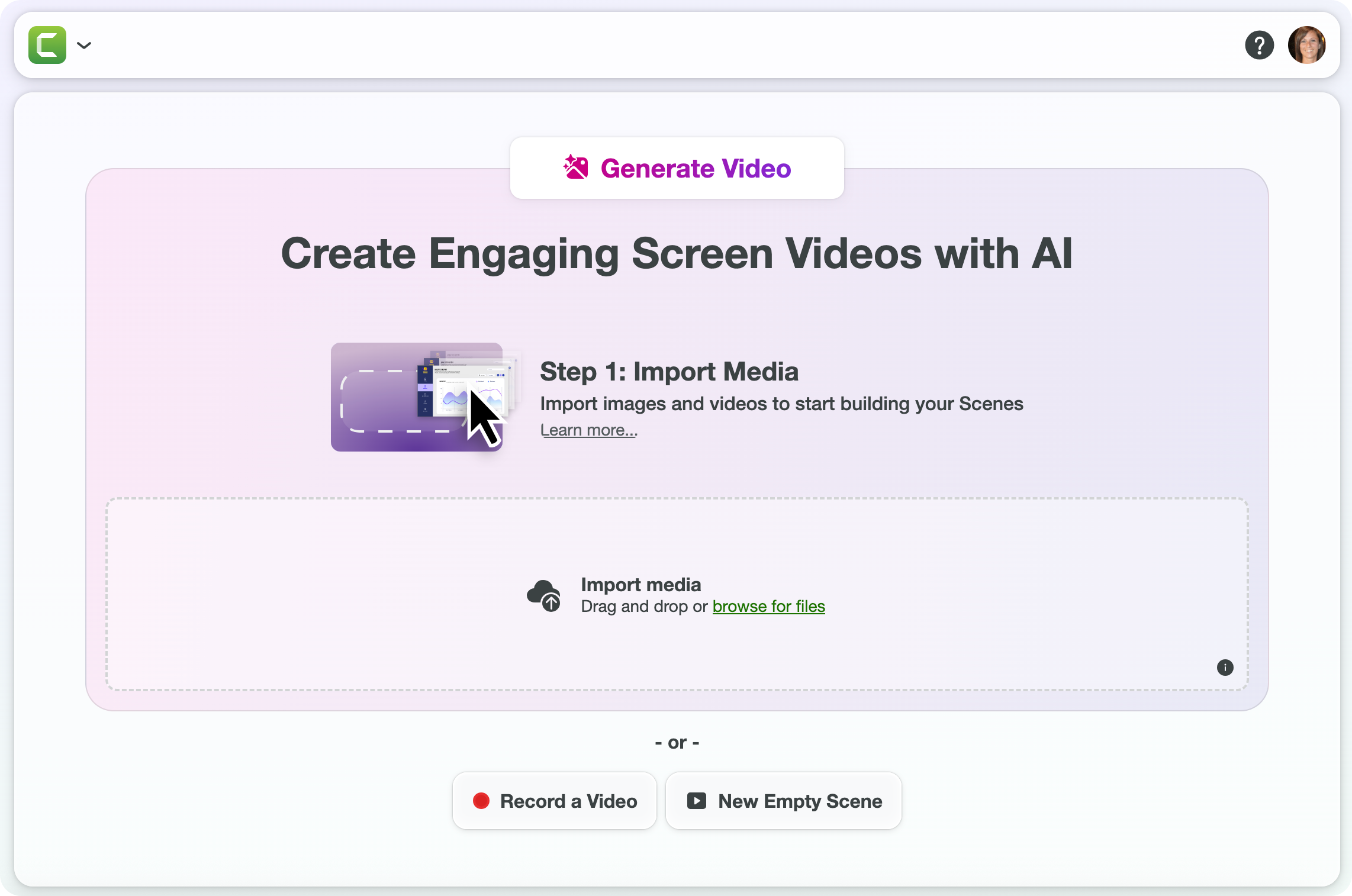This screenshot has height=896, width=1352.
Task: Click the browse for files link
Action: tap(768, 606)
